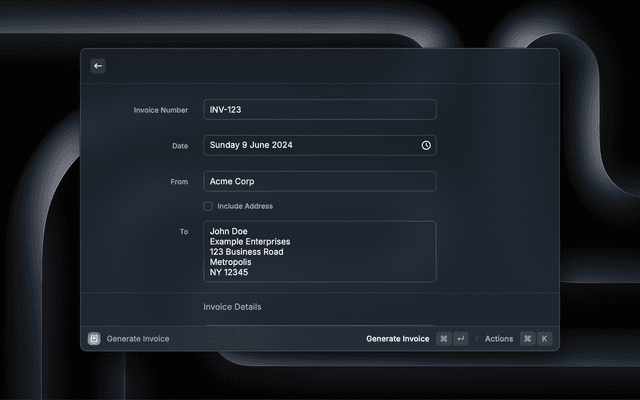This screenshot has width=640, height=400.
Task: Click the Return key icon
Action: click(x=460, y=339)
